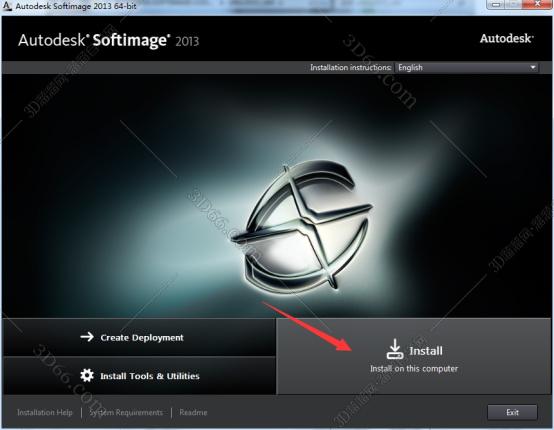Close the Softimage installer window
This screenshot has height=430, width=554.
[537, 4]
